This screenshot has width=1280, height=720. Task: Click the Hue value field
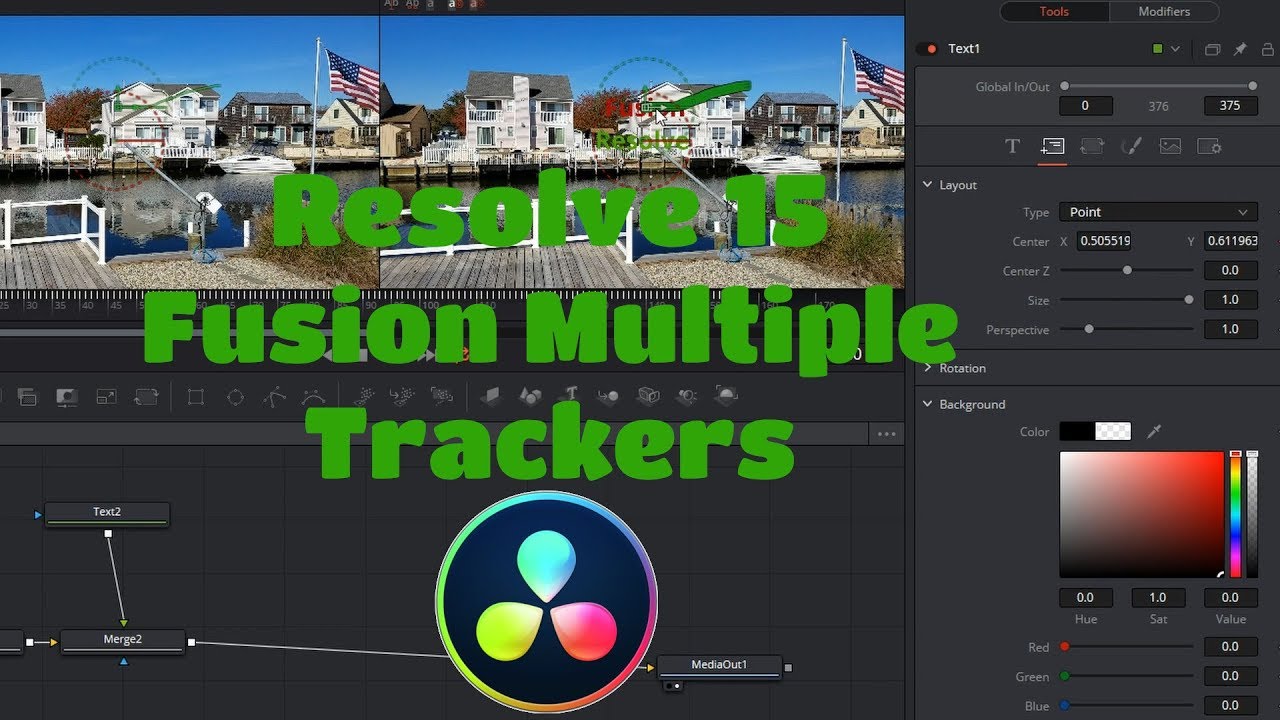pos(1085,597)
